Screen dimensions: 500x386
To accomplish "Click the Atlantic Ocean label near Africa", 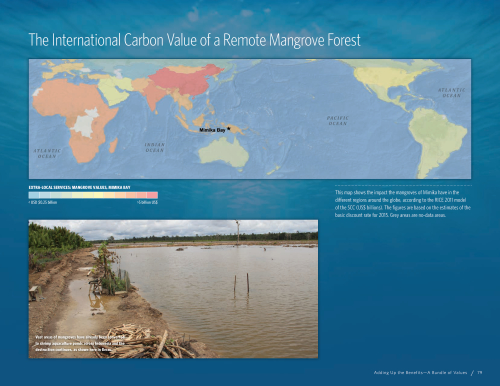I will pyautogui.click(x=47, y=153).
